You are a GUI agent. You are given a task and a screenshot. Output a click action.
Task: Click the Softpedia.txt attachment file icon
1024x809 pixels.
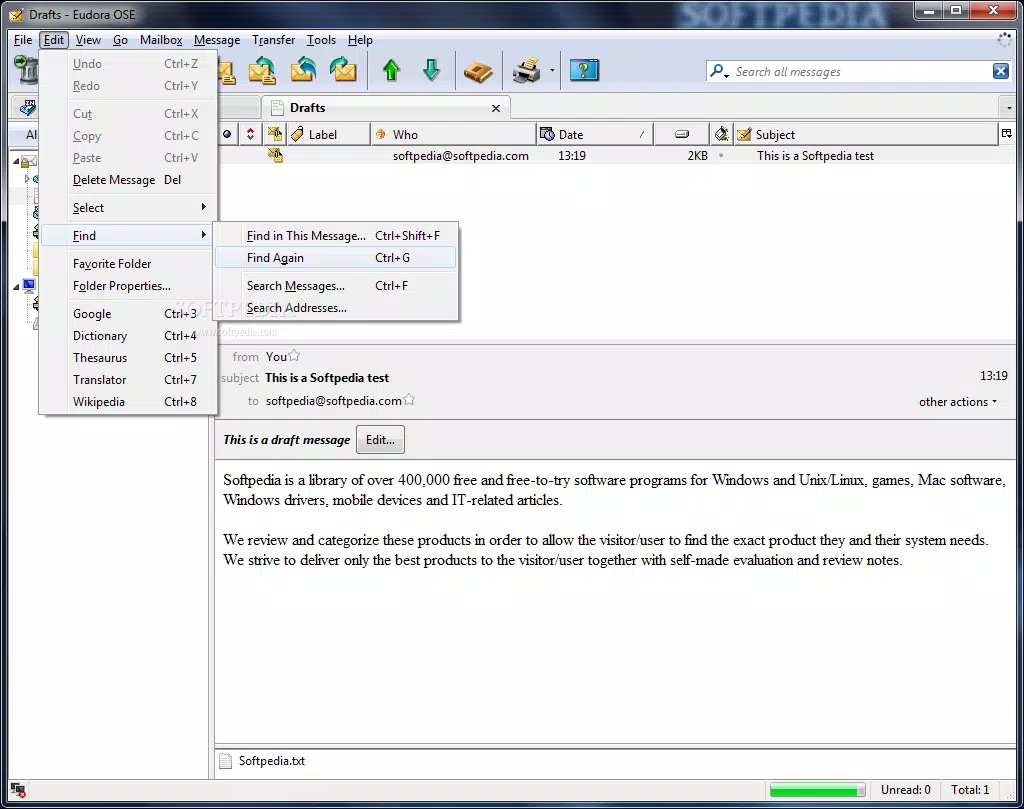[225, 761]
